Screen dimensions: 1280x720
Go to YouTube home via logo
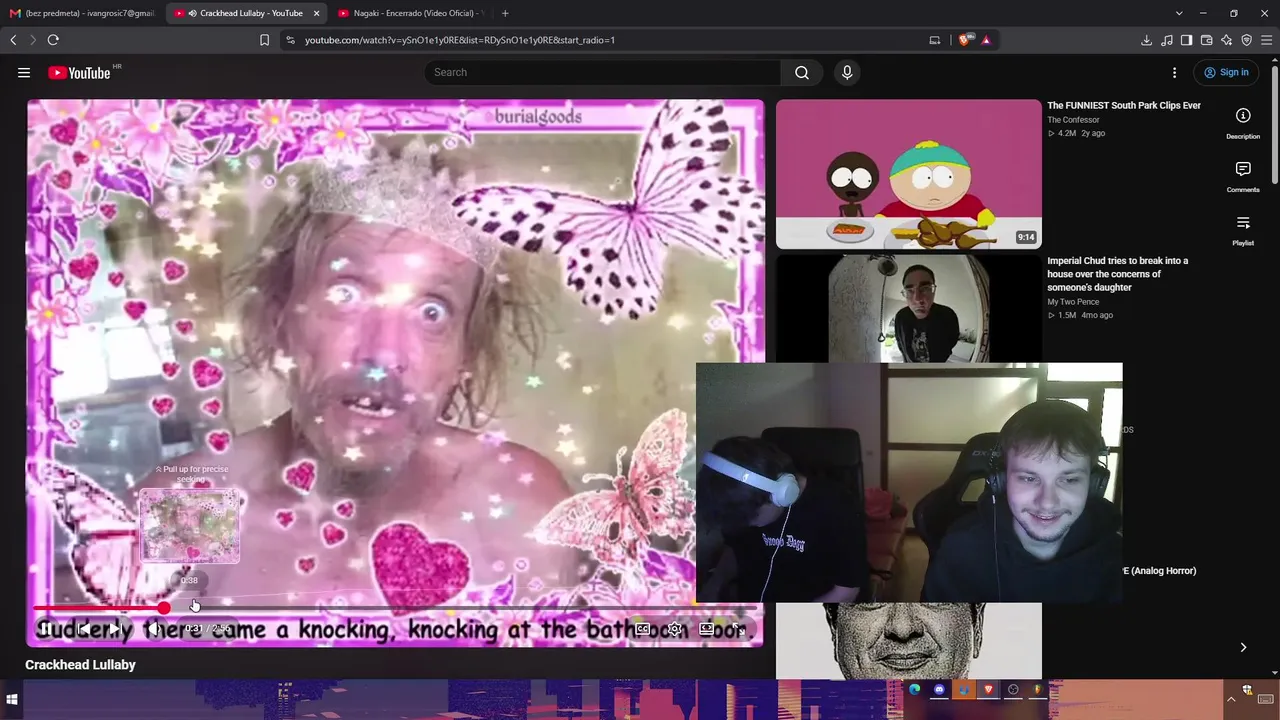pos(79,72)
